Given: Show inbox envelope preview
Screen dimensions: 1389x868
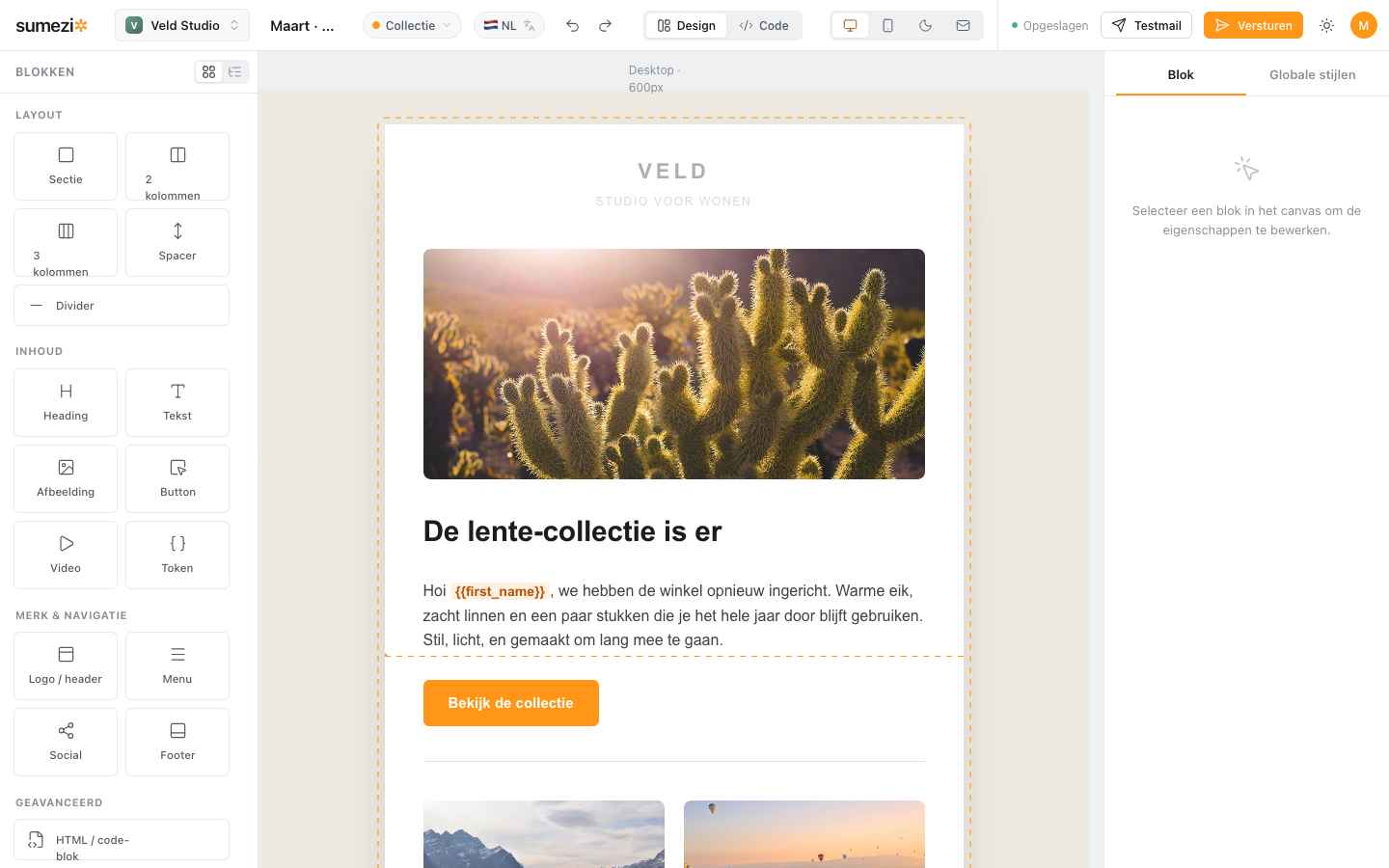Looking at the screenshot, I should click(963, 26).
